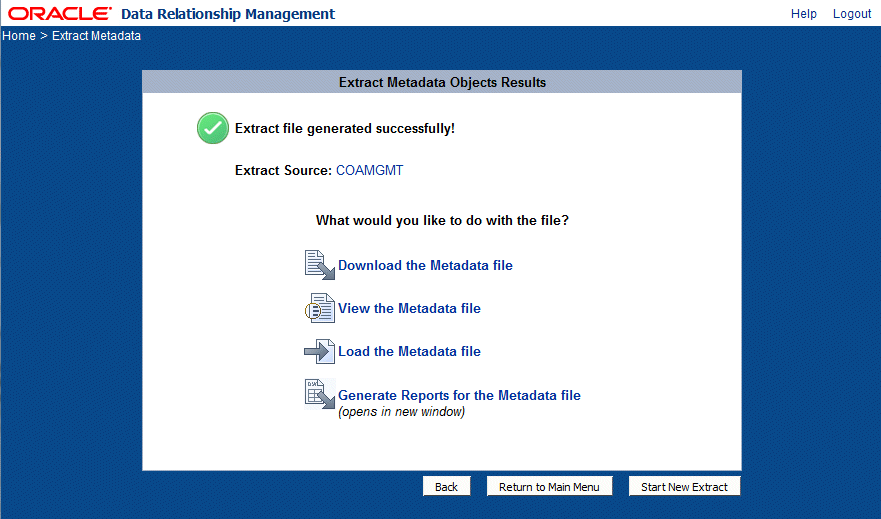Viewport: 881px width, 519px height.
Task: Click the green success checkmark icon
Action: point(213,128)
